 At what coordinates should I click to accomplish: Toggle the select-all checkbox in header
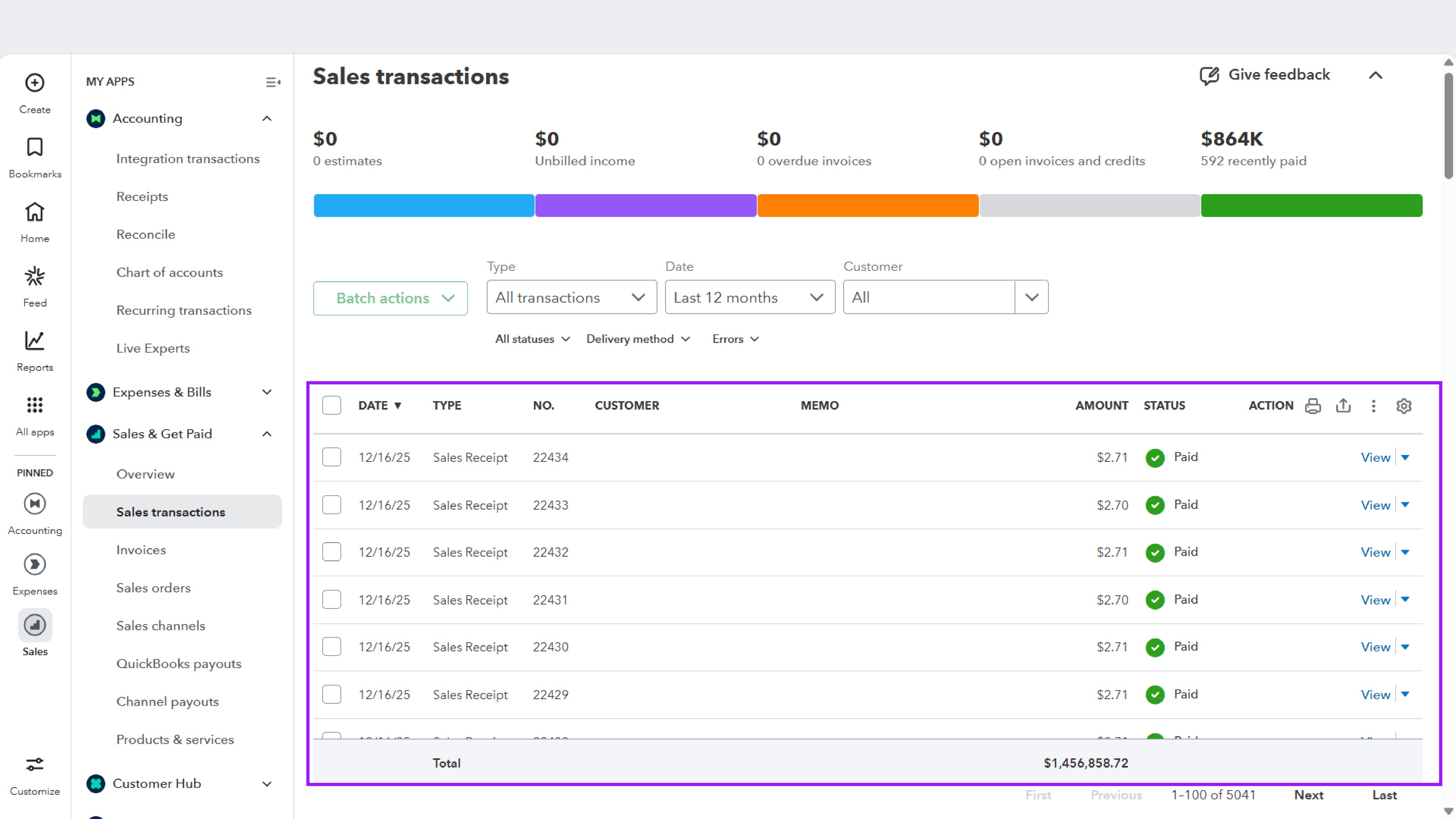[x=332, y=406]
